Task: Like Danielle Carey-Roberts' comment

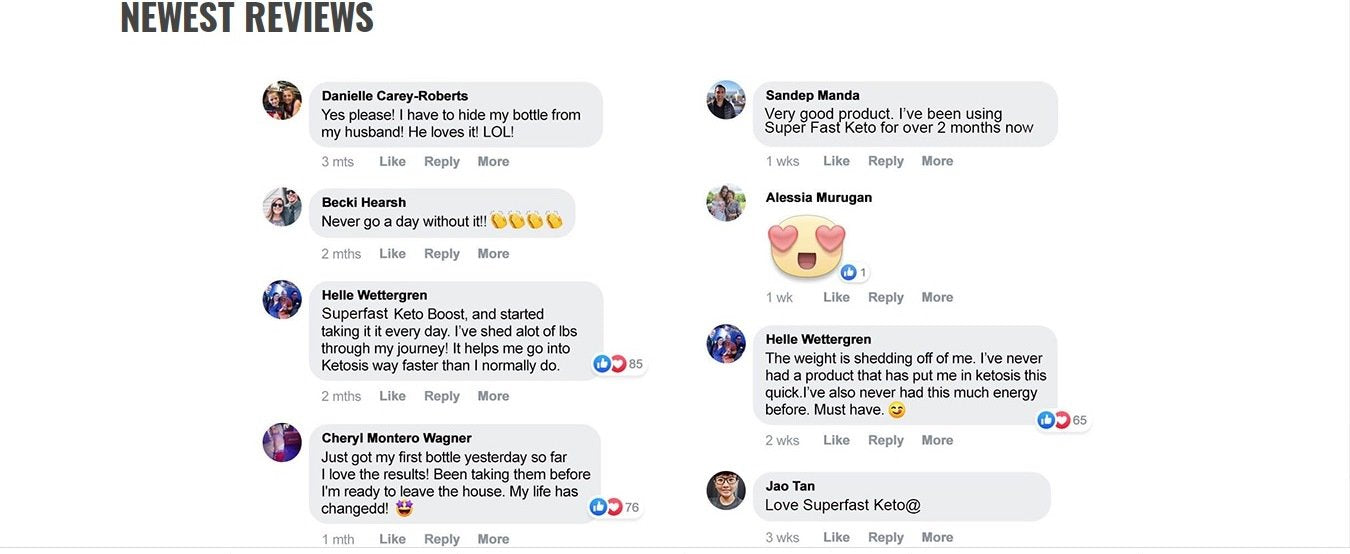Action: point(392,161)
